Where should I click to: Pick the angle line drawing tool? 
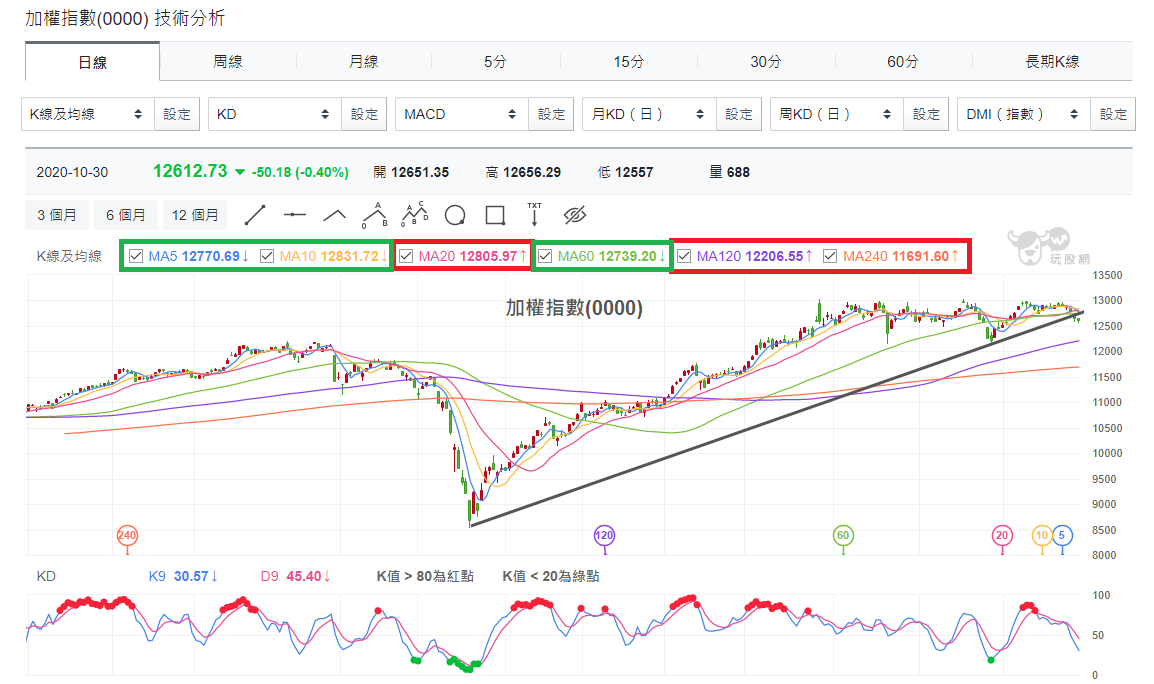[x=334, y=215]
